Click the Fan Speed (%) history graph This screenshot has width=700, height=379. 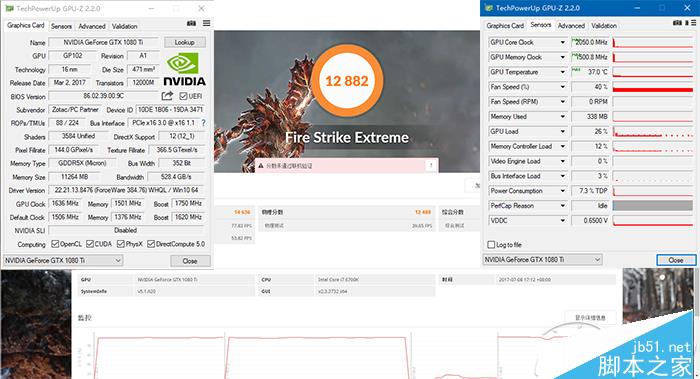tap(653, 87)
